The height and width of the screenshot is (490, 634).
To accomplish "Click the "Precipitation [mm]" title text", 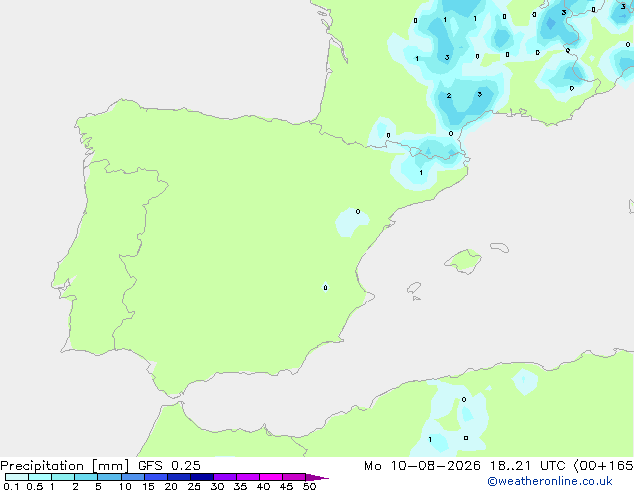I will [x=65, y=466].
